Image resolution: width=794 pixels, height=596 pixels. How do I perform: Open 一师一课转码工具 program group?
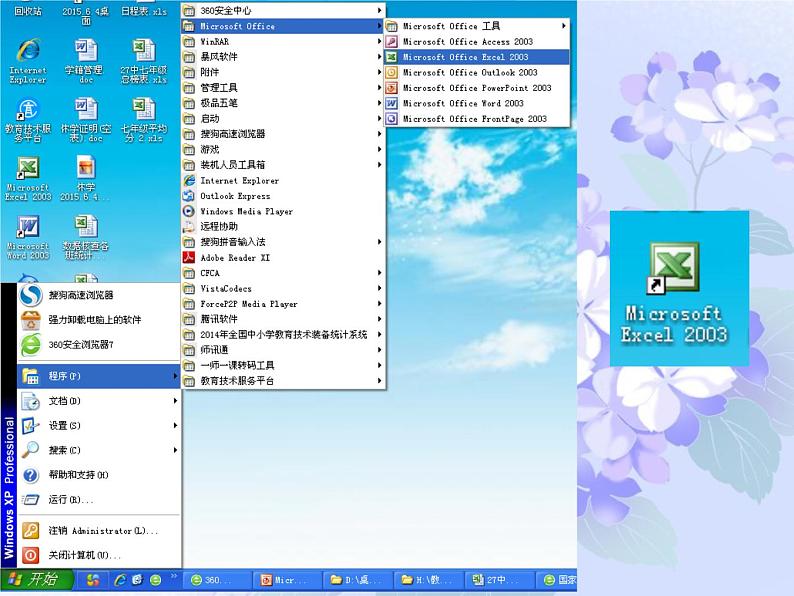[283, 366]
